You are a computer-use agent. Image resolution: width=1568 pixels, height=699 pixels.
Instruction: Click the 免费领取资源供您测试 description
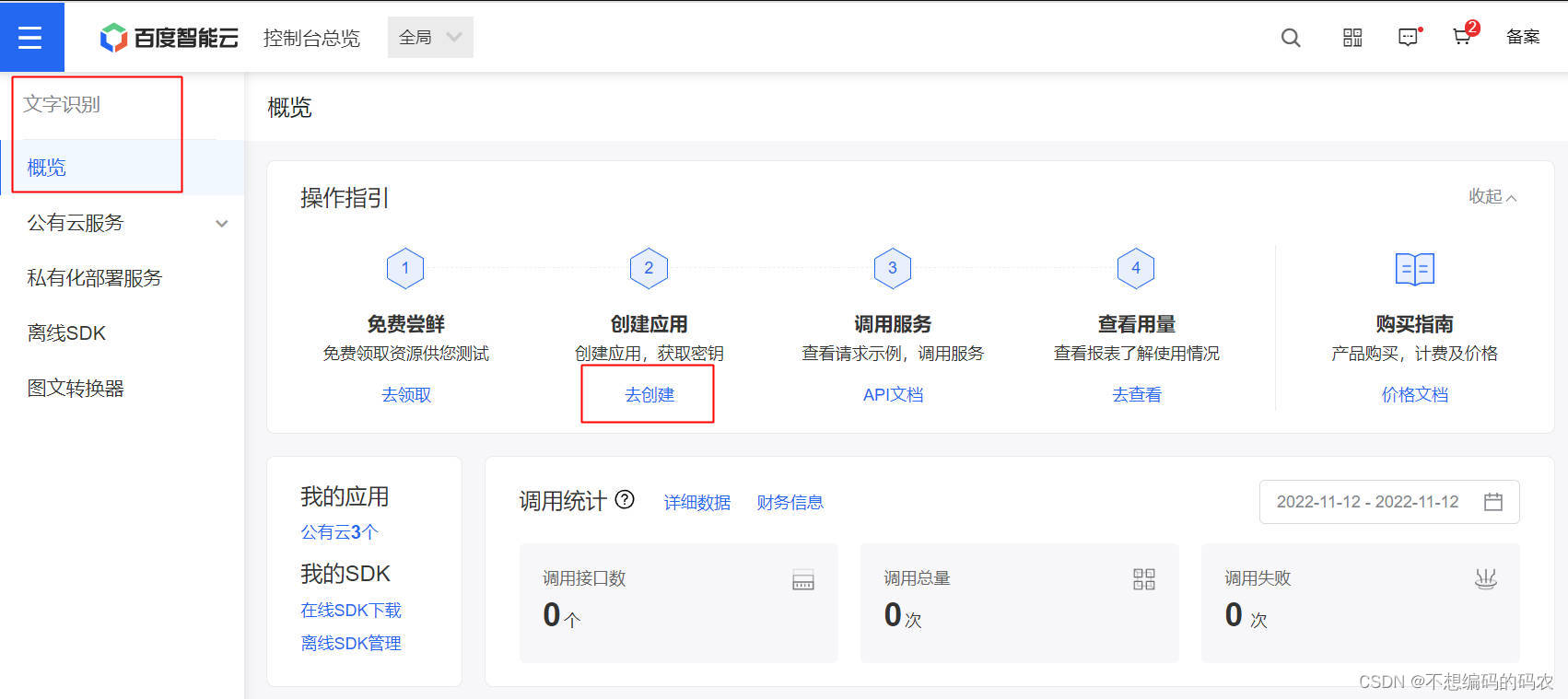click(405, 354)
